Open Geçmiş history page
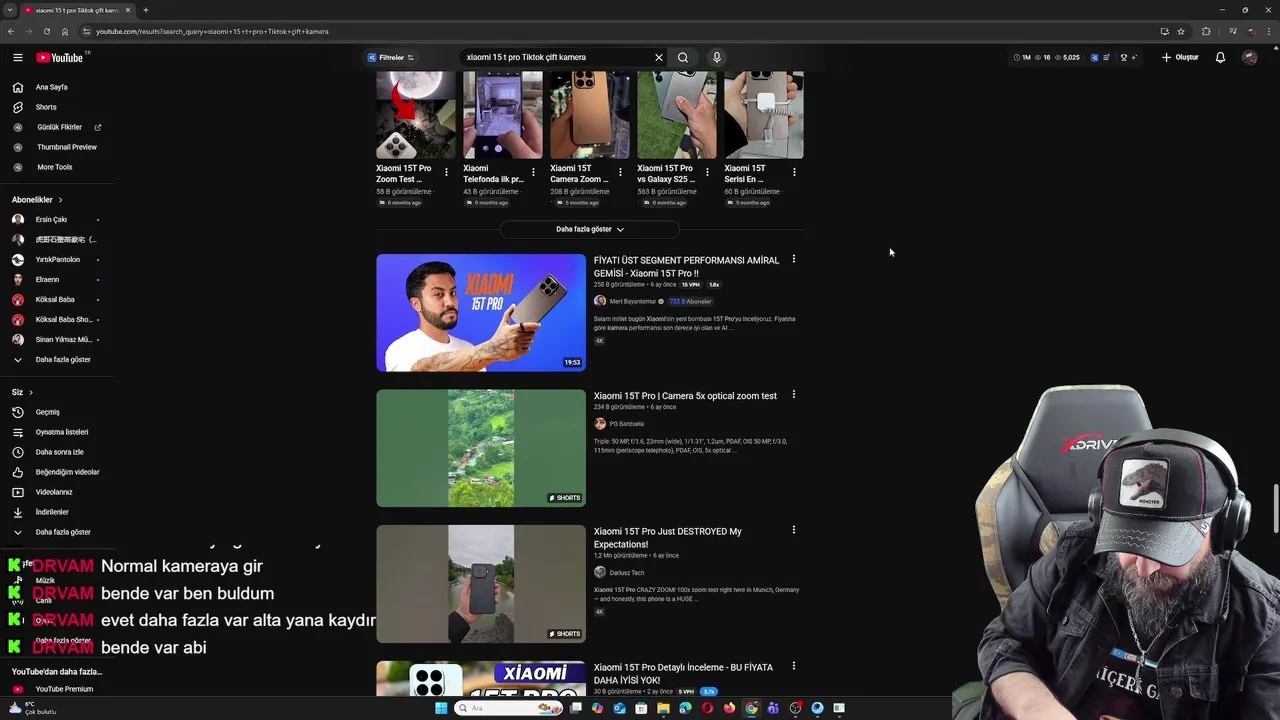The image size is (1280, 720). [x=47, y=412]
